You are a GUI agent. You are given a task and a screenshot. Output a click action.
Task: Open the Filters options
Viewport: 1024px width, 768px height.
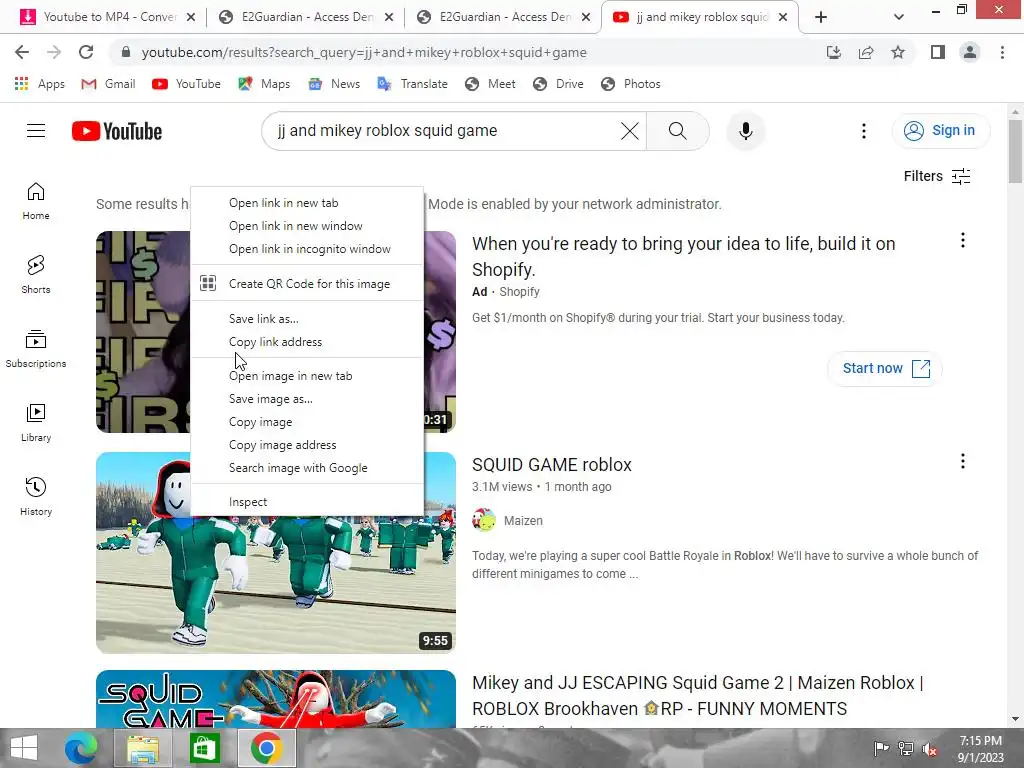click(936, 176)
